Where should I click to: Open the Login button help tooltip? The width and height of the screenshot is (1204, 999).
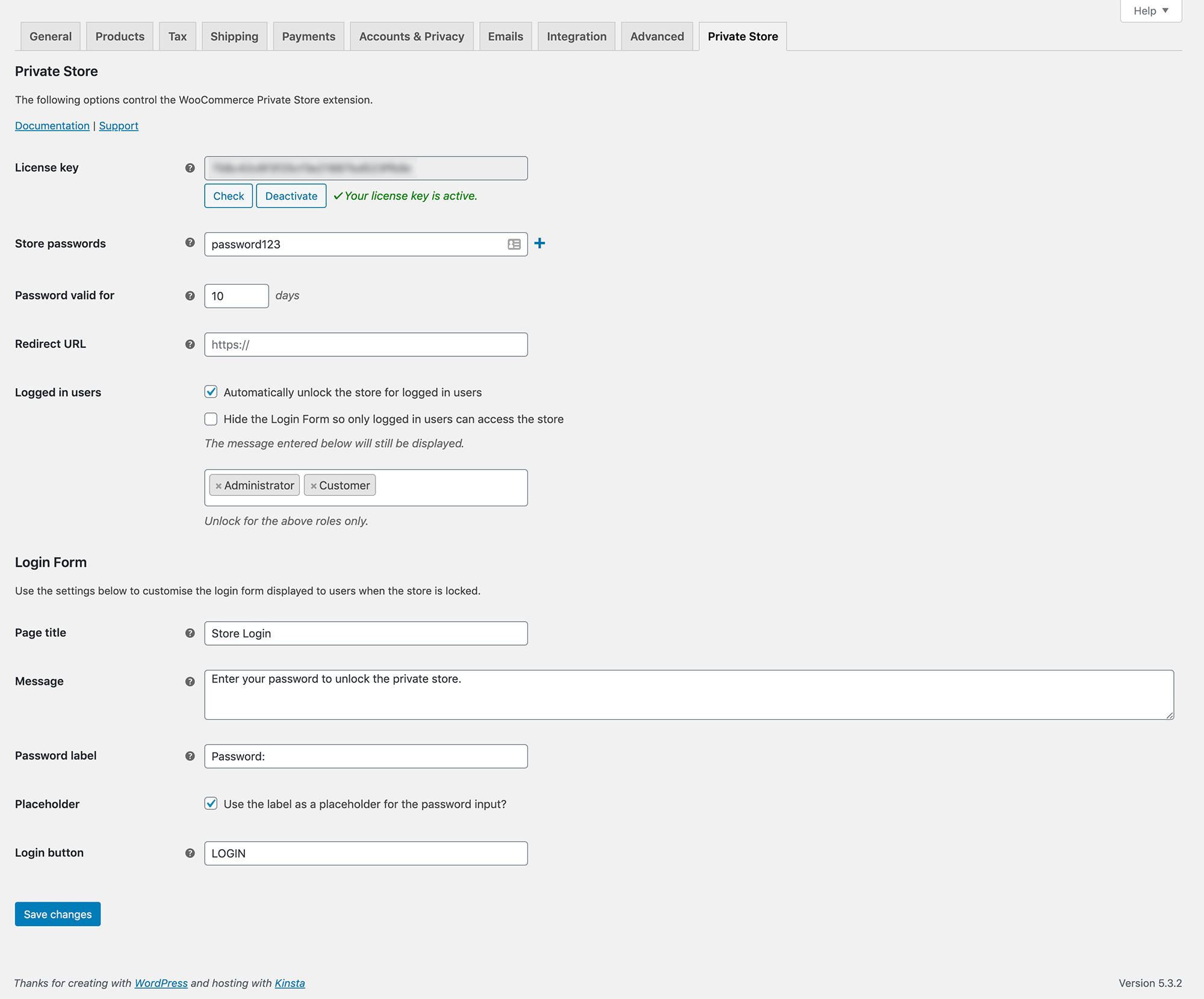pyautogui.click(x=190, y=853)
